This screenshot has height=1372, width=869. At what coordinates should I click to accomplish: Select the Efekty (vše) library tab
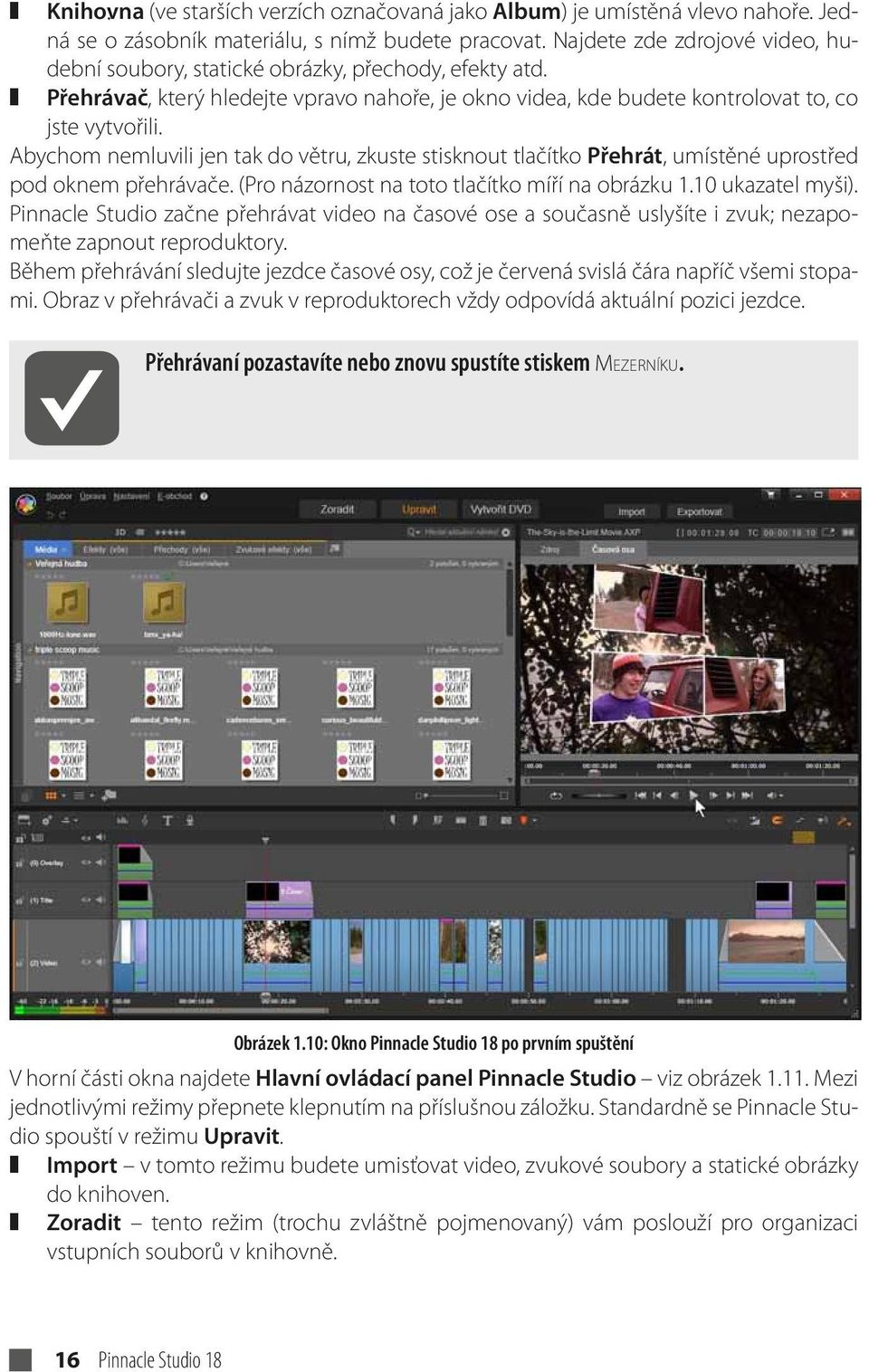106,549
